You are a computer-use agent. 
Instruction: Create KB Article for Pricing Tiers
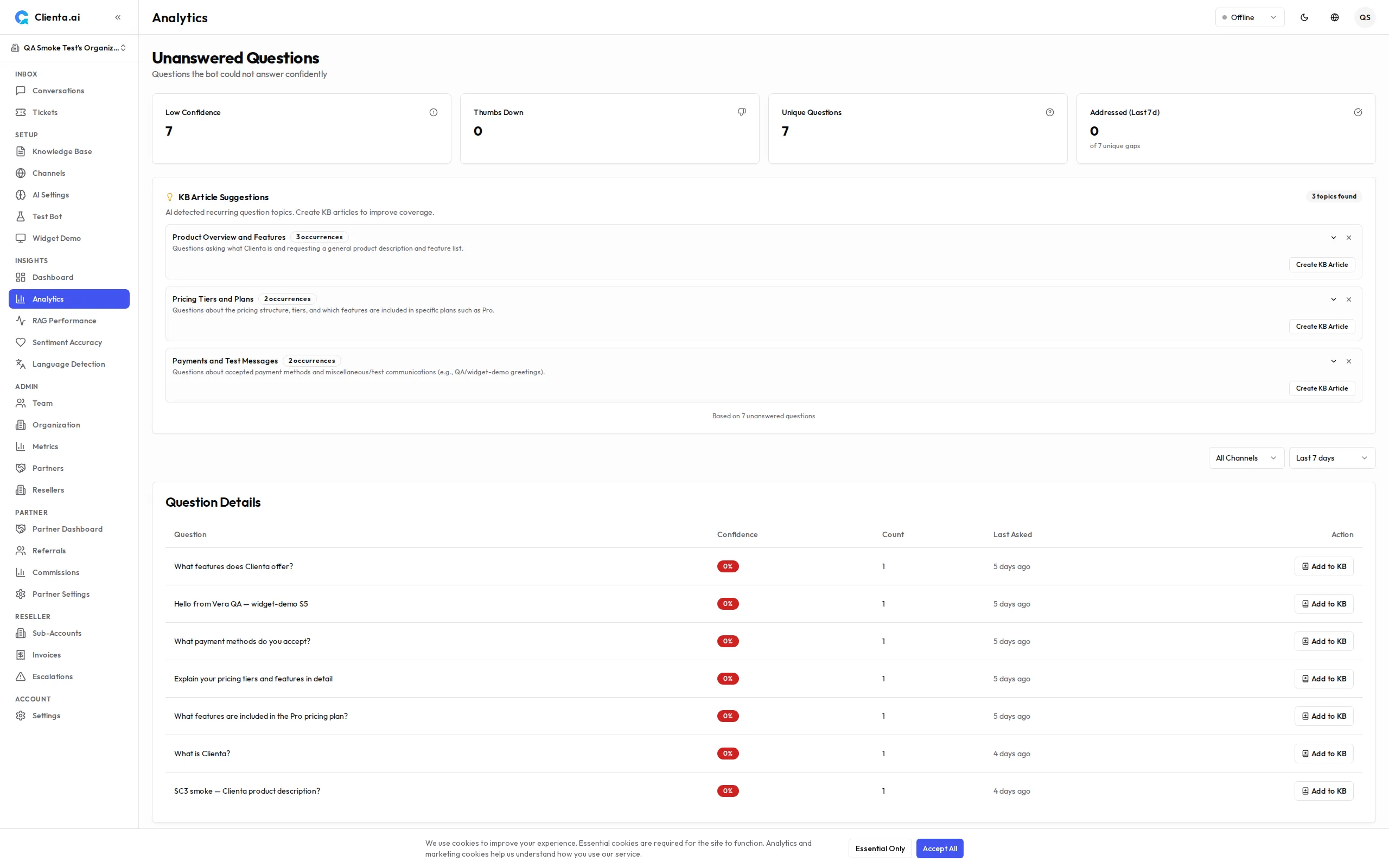(1321, 327)
